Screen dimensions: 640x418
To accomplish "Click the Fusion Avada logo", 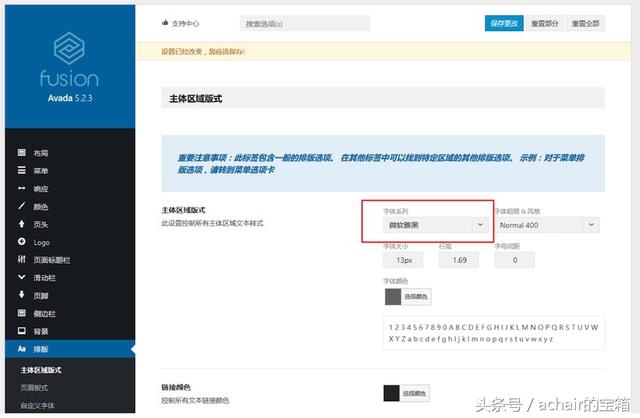I will [69, 59].
